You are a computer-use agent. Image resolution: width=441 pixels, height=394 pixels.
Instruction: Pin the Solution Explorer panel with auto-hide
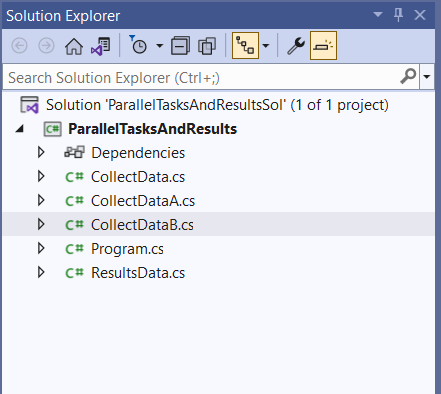[x=398, y=15]
